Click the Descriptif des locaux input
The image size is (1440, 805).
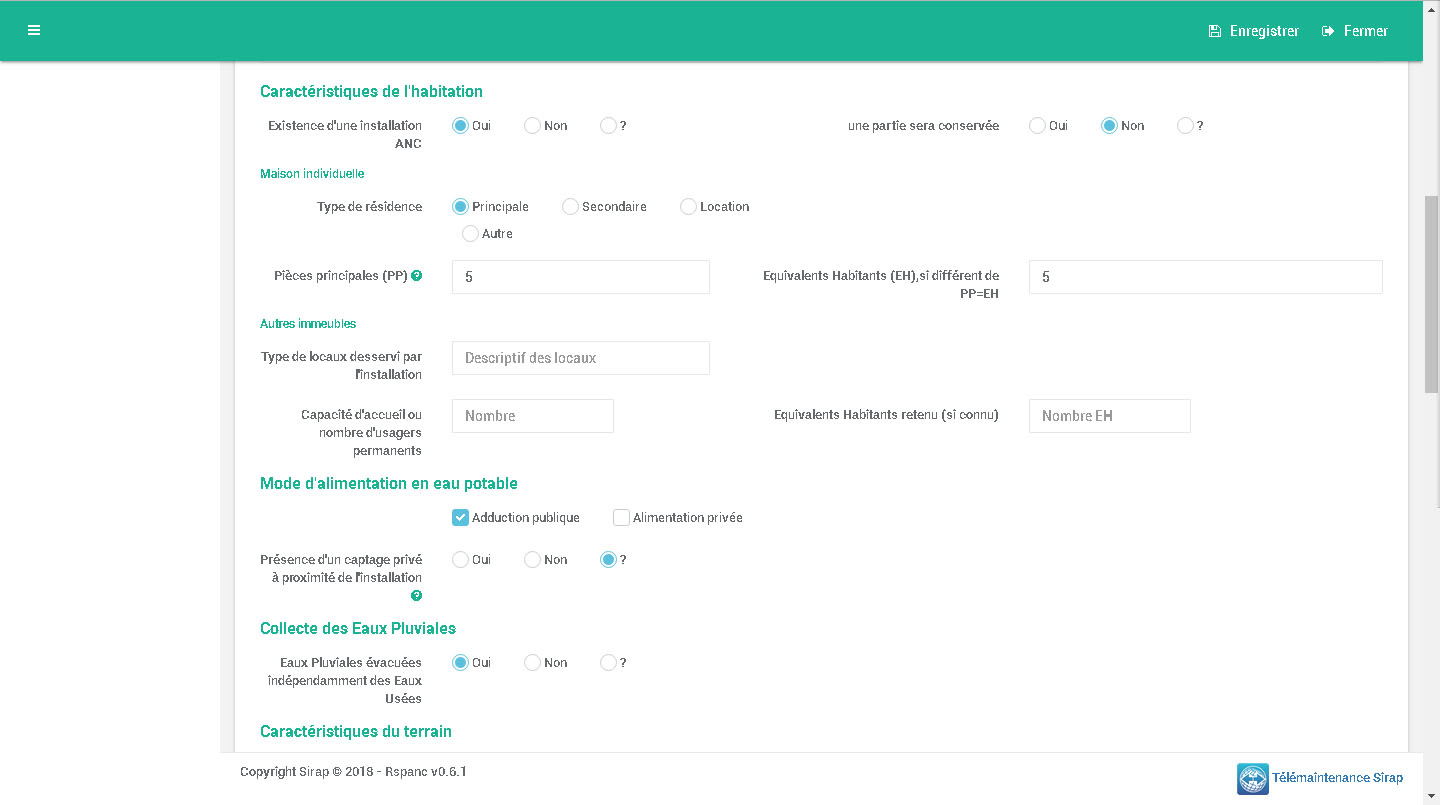pos(581,358)
